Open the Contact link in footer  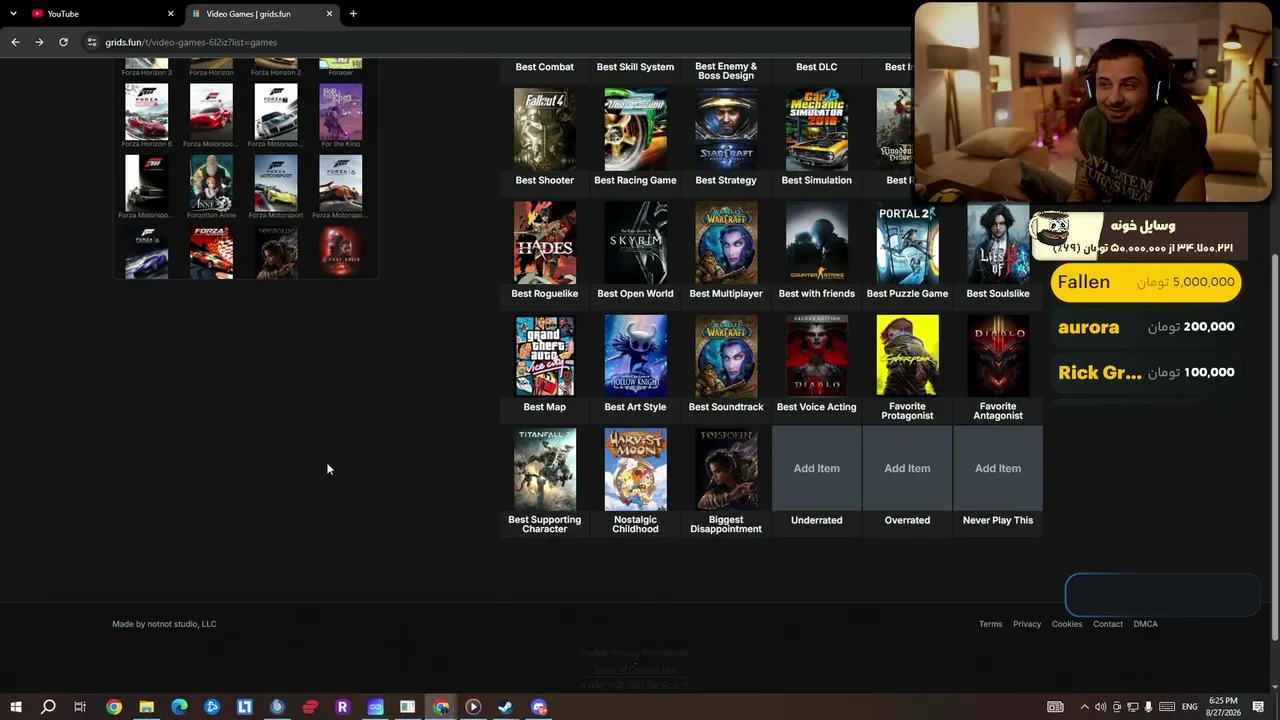click(x=1108, y=624)
